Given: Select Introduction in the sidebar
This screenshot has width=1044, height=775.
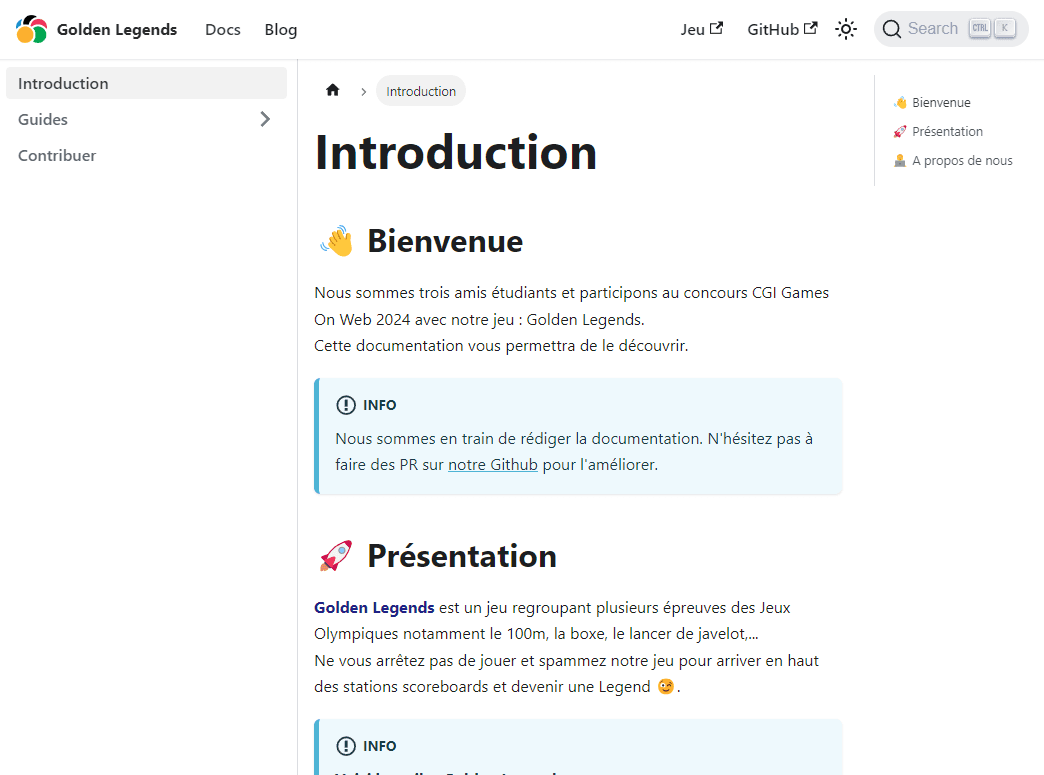Looking at the screenshot, I should coord(146,83).
